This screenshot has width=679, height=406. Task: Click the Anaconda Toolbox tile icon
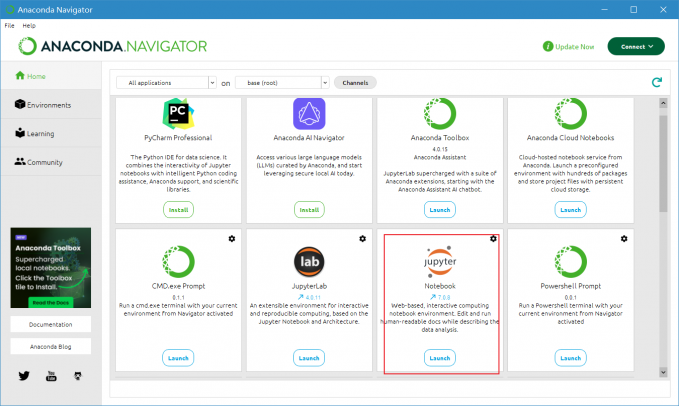click(x=440, y=114)
